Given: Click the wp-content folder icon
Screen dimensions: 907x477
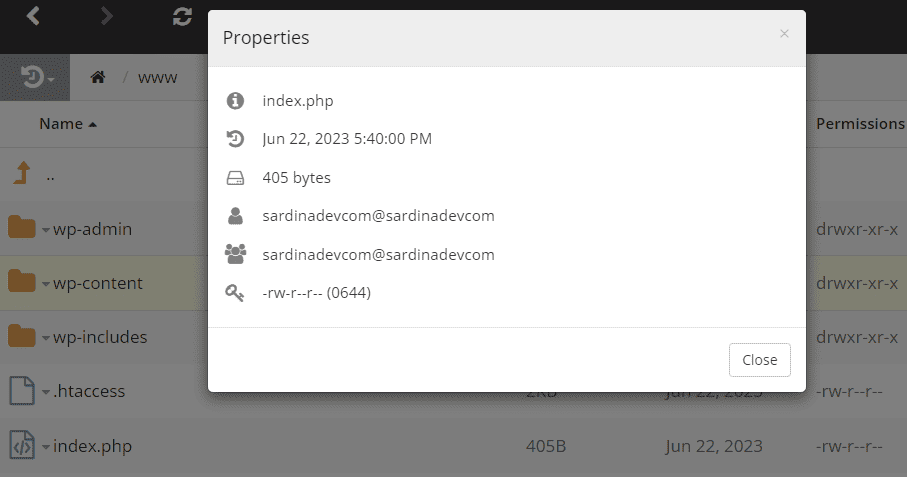Looking at the screenshot, I should pos(21,283).
